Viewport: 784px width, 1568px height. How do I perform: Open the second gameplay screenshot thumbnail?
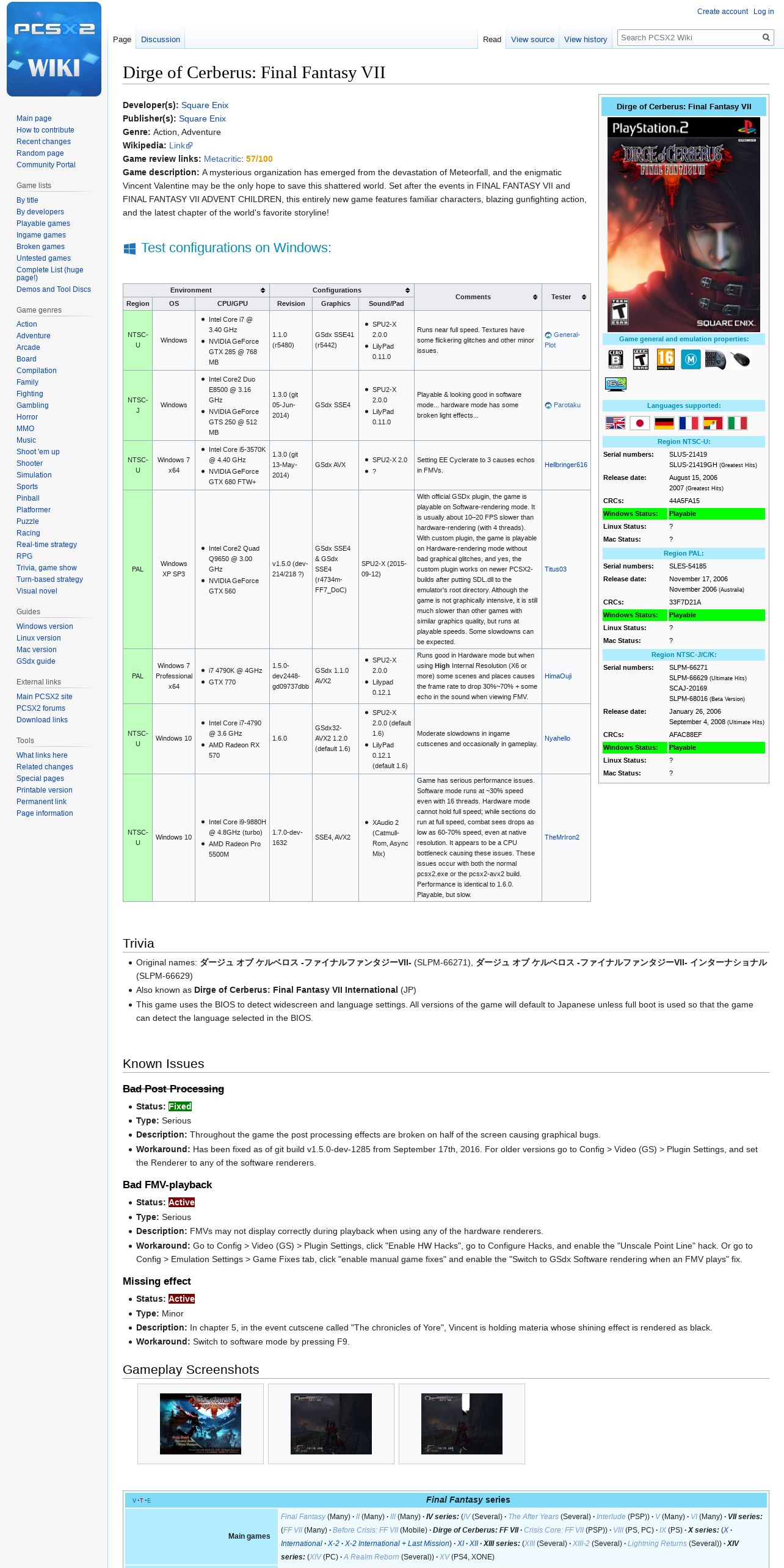(x=331, y=1424)
